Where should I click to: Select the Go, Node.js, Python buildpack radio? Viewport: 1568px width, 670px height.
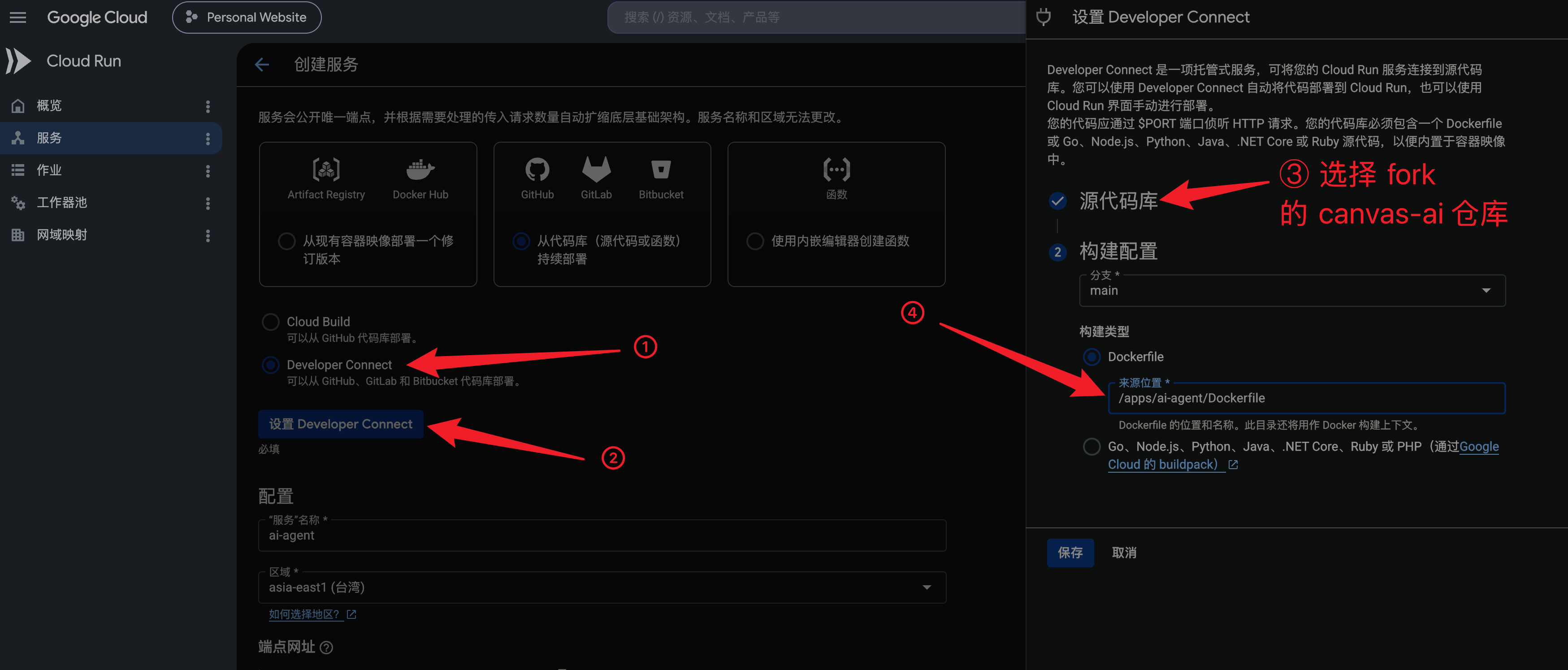1092,447
